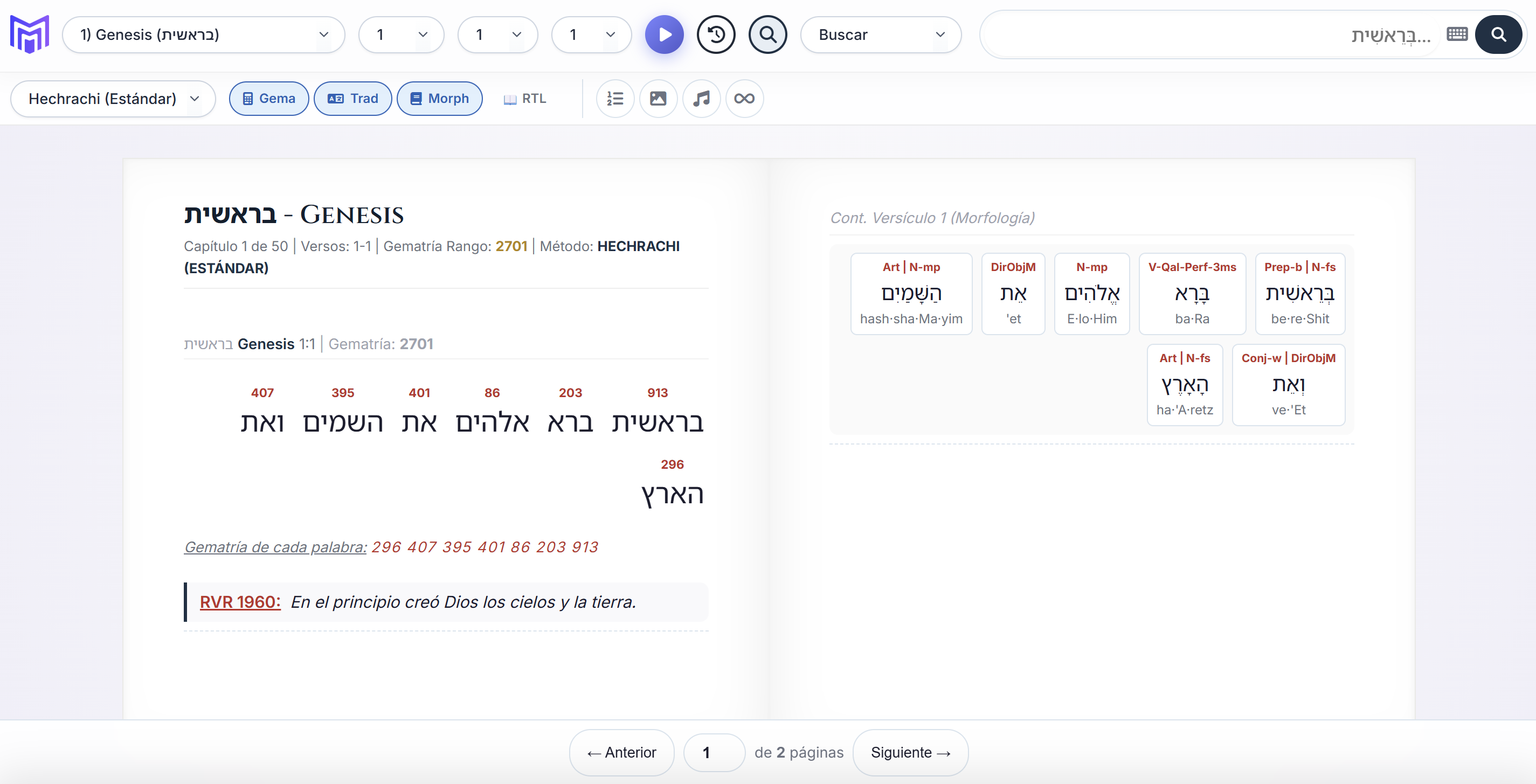Open the virtual keyboard icon
1536x784 pixels.
(x=1457, y=34)
